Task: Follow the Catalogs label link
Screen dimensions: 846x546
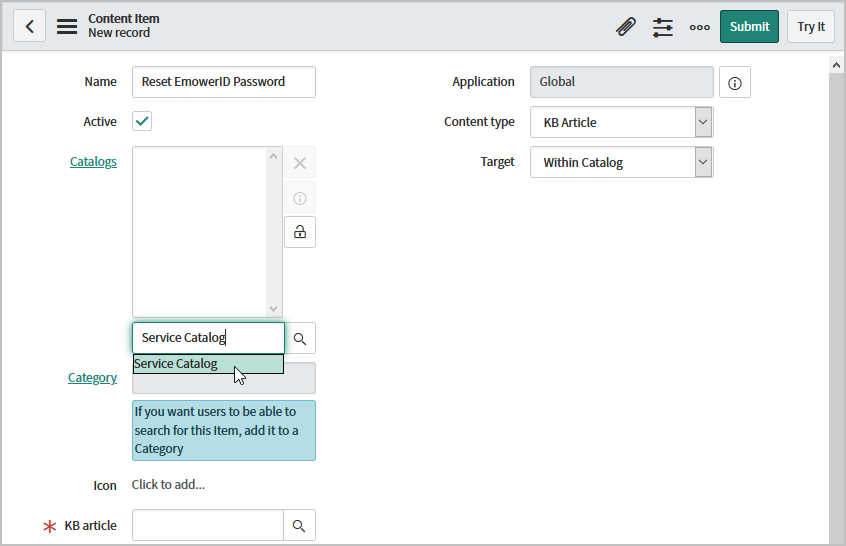Action: (93, 162)
